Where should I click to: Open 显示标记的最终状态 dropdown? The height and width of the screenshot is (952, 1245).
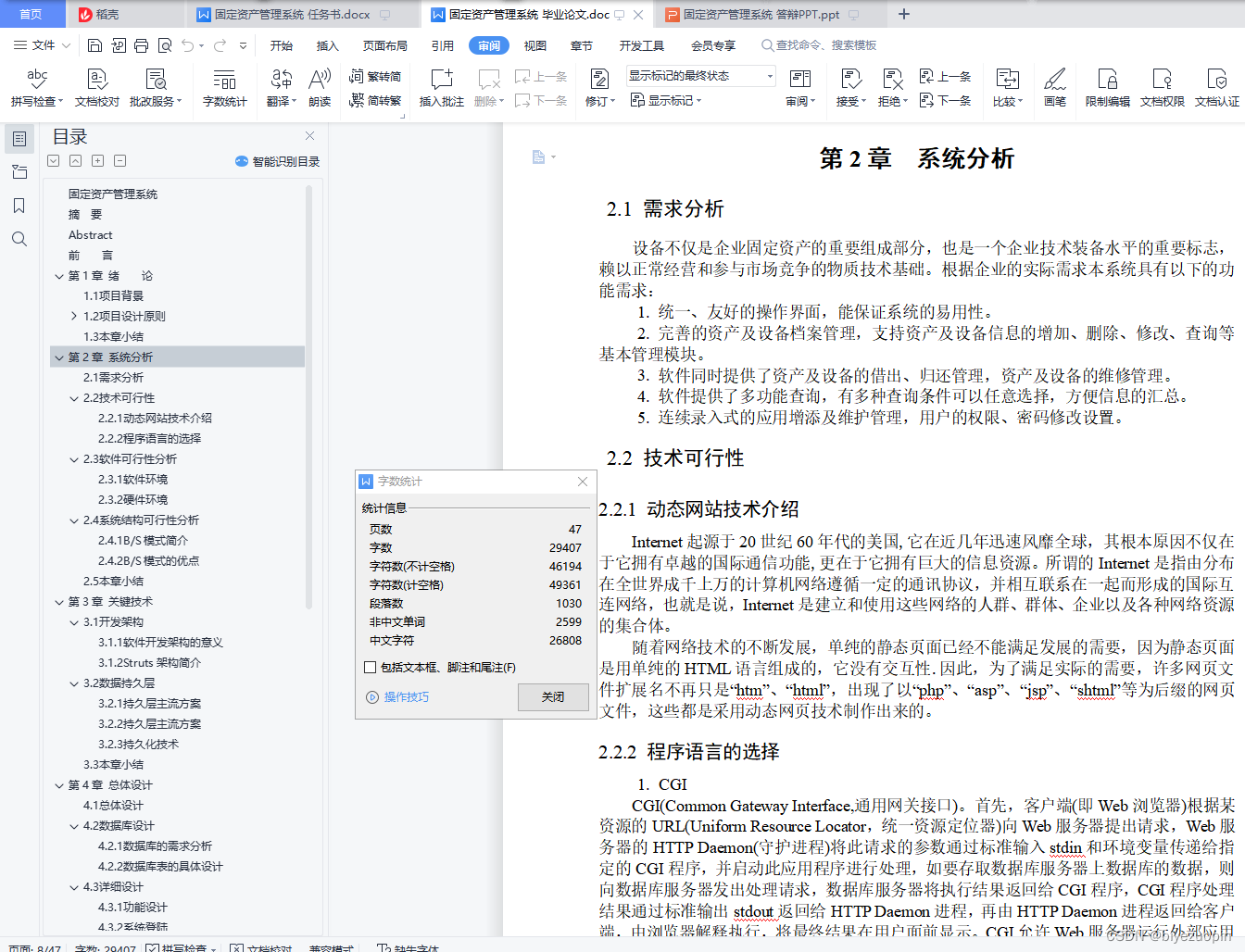click(700, 76)
